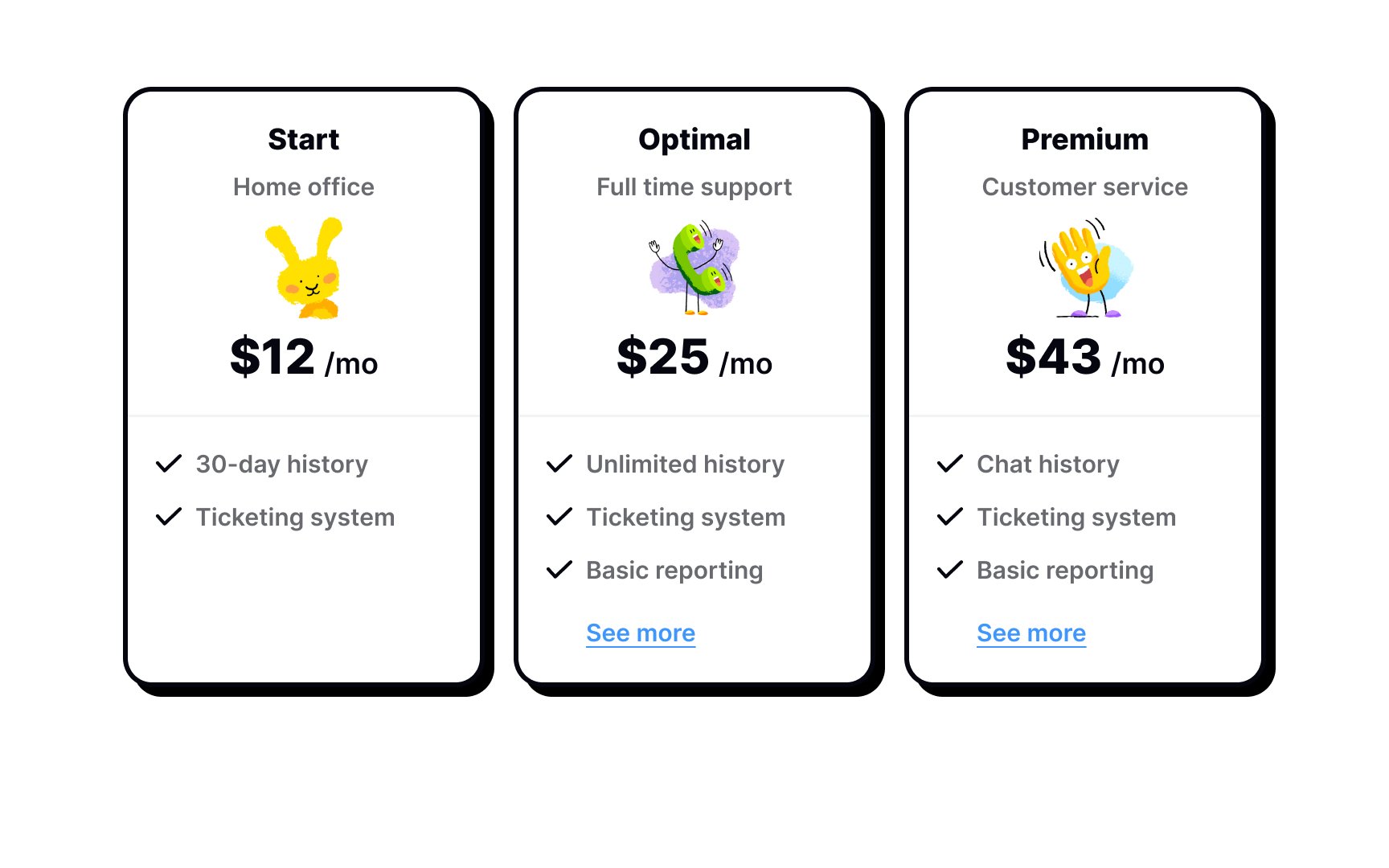This screenshot has width=1389, height=868.
Task: Click the green telephone illustration
Action: (x=694, y=268)
